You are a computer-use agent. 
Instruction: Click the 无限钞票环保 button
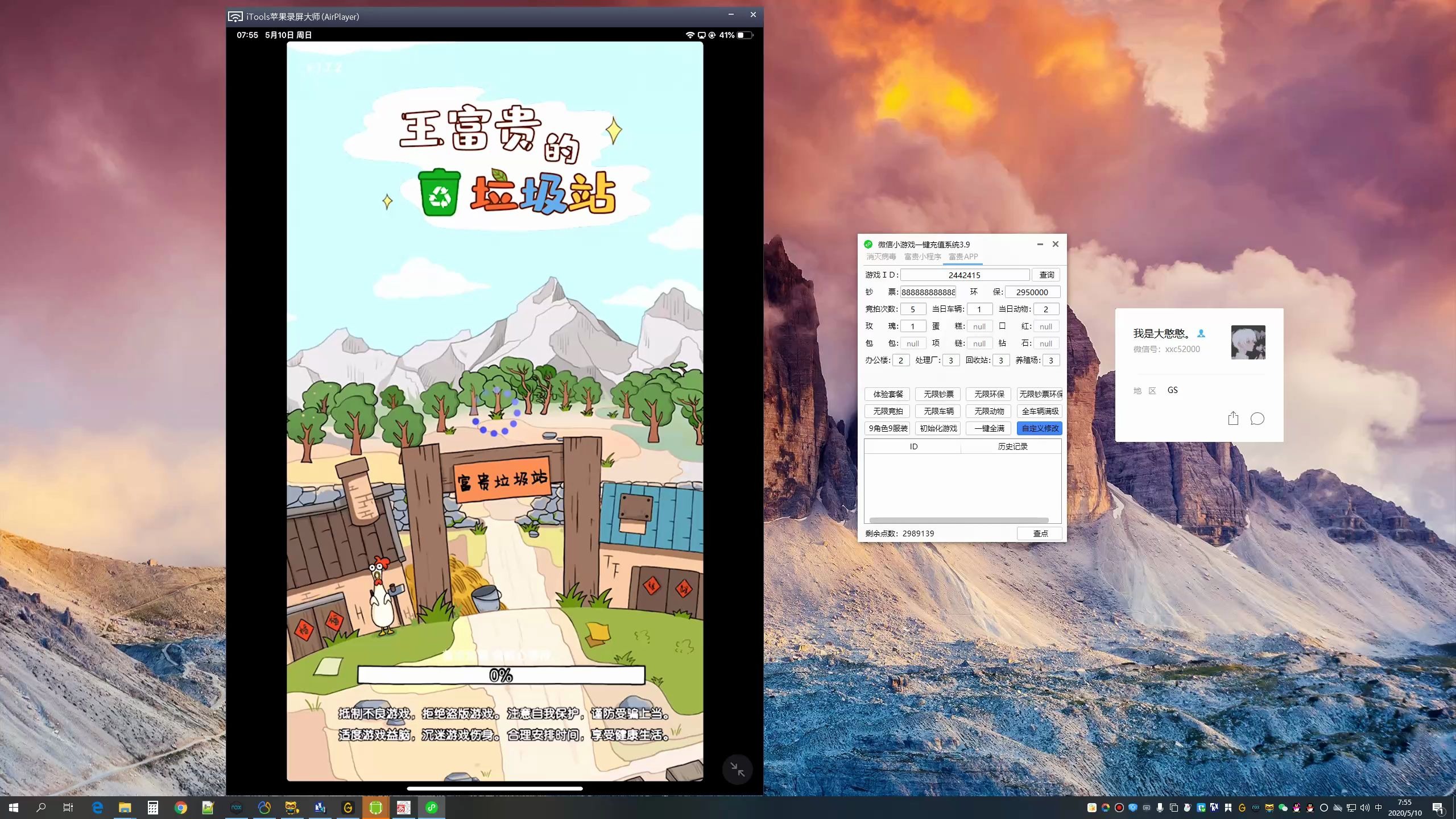[x=1040, y=394]
